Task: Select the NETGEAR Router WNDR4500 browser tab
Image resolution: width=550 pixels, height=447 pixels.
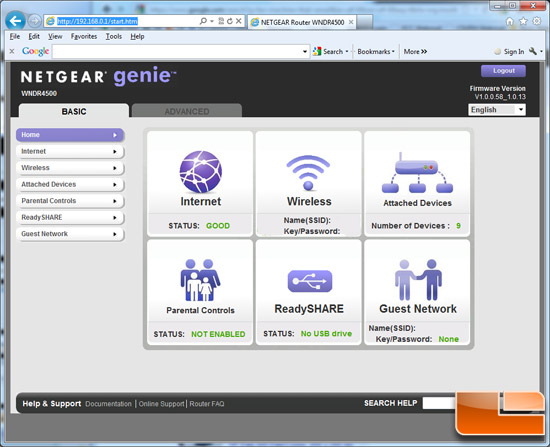Action: tap(302, 22)
